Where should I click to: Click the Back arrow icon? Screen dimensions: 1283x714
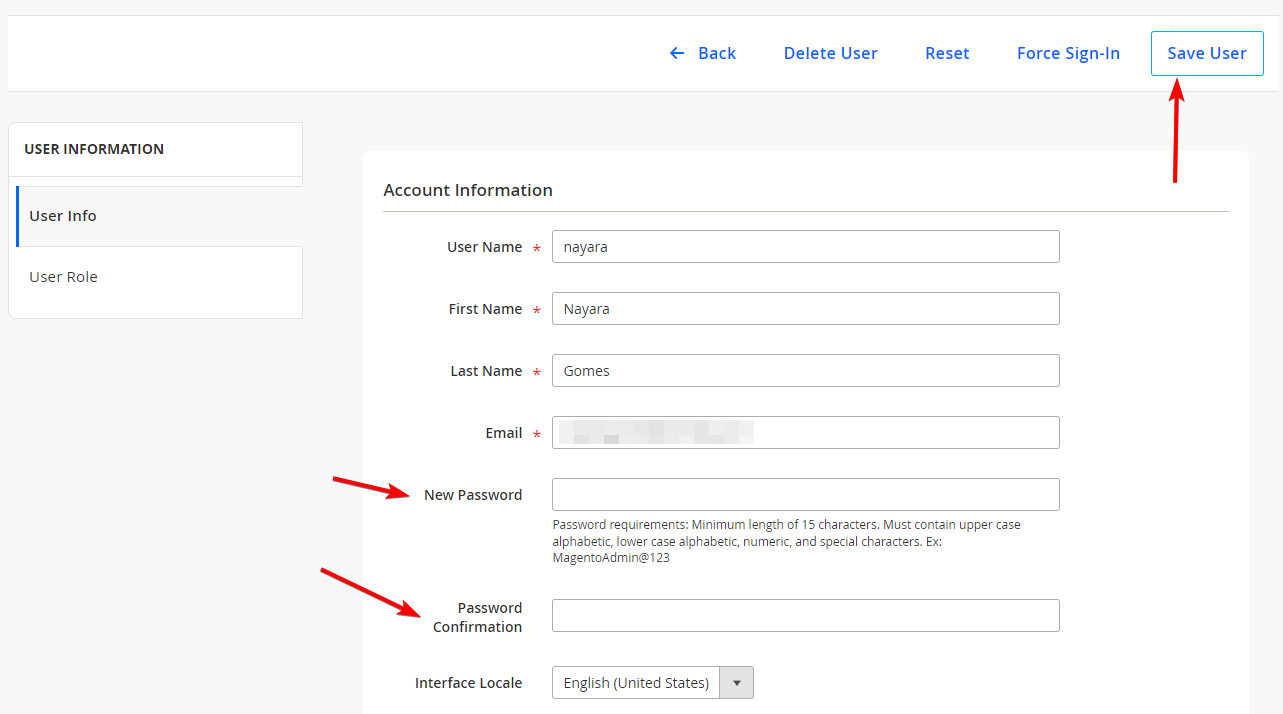point(677,53)
